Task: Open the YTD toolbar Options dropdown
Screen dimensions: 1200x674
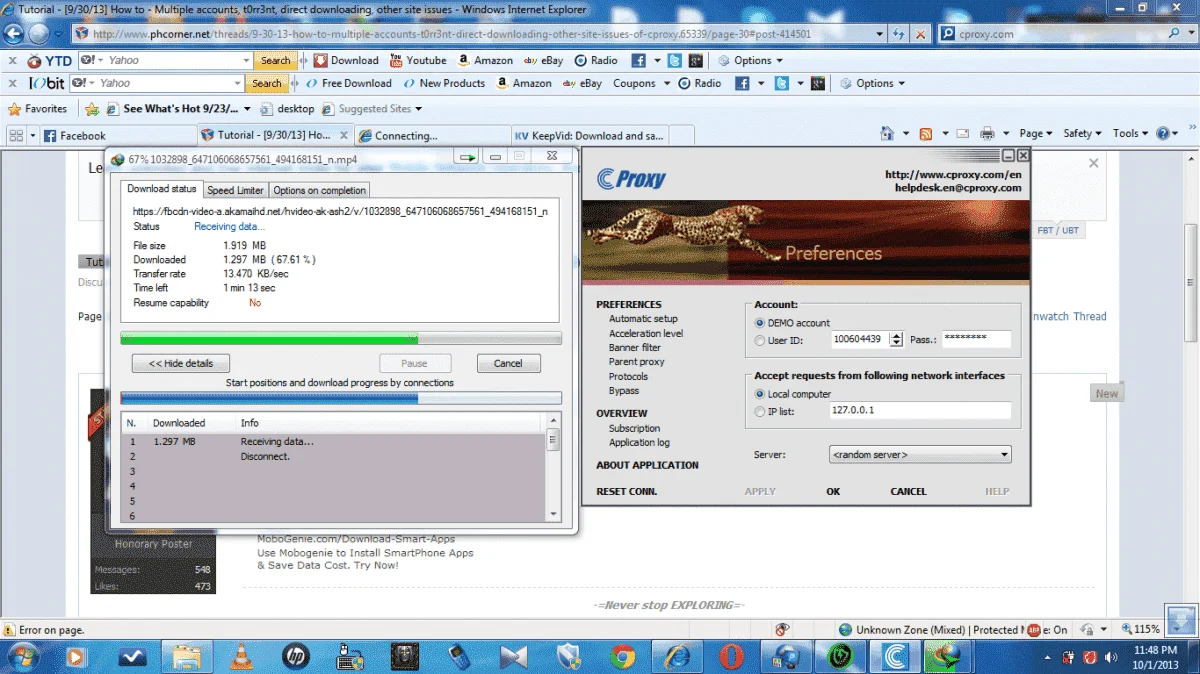Action: click(x=752, y=60)
